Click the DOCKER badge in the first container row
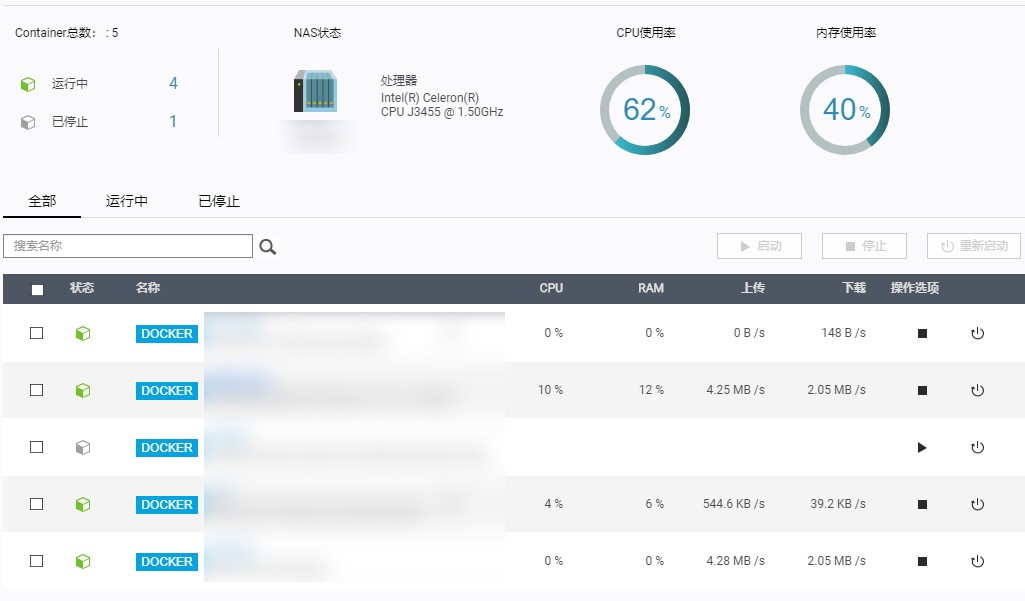1025x601 pixels. coord(167,334)
